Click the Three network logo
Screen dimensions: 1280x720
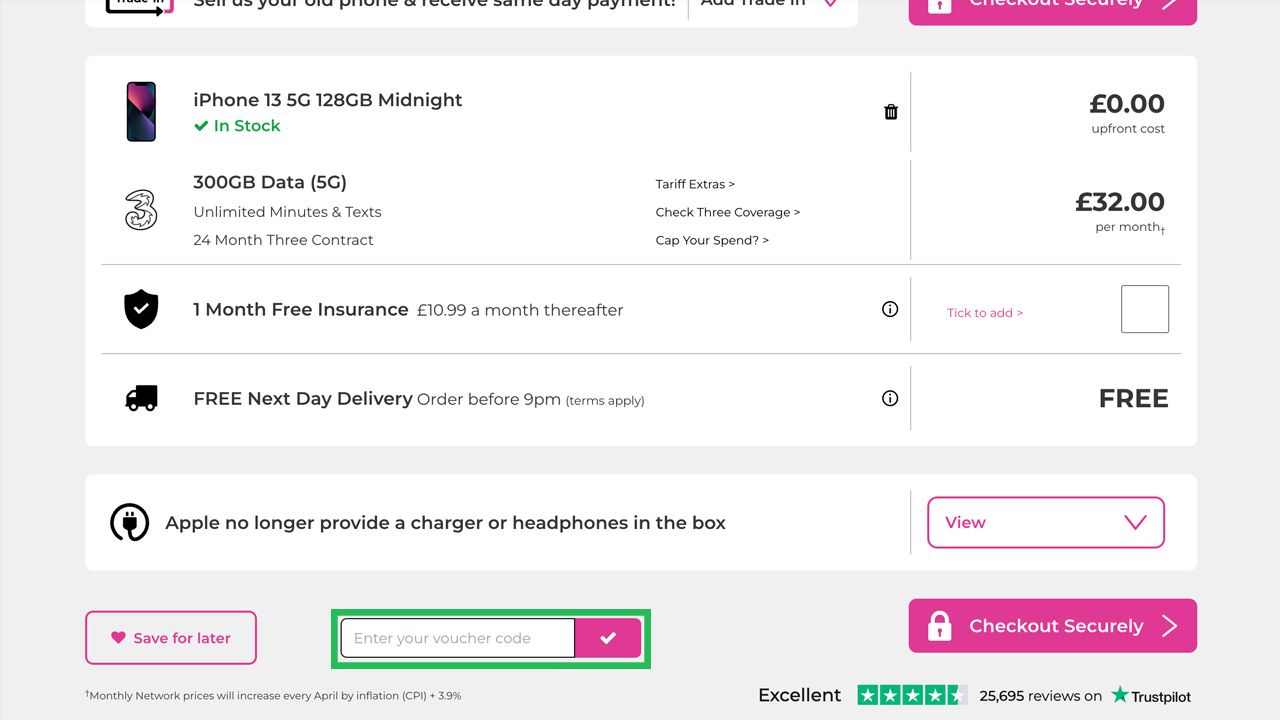pyautogui.click(x=141, y=210)
